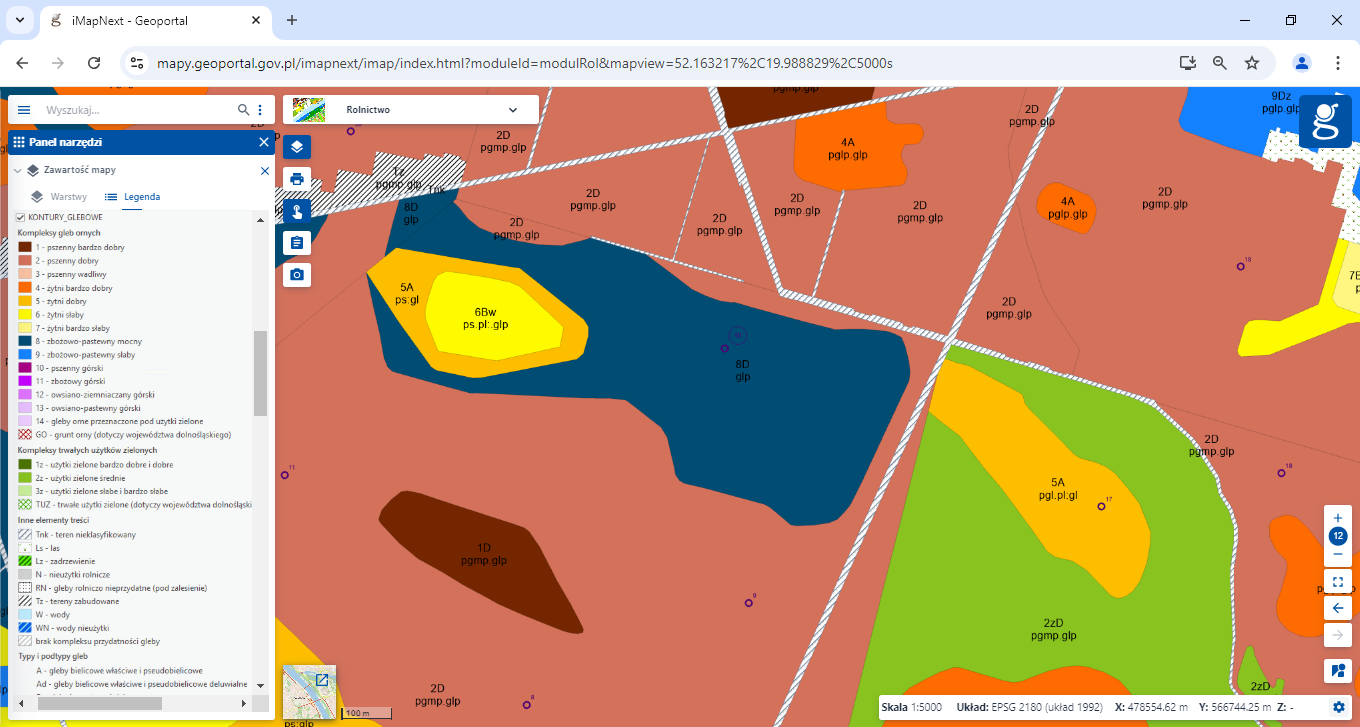Open the hamburger main menu
This screenshot has height=727, width=1360.
pyautogui.click(x=24, y=110)
